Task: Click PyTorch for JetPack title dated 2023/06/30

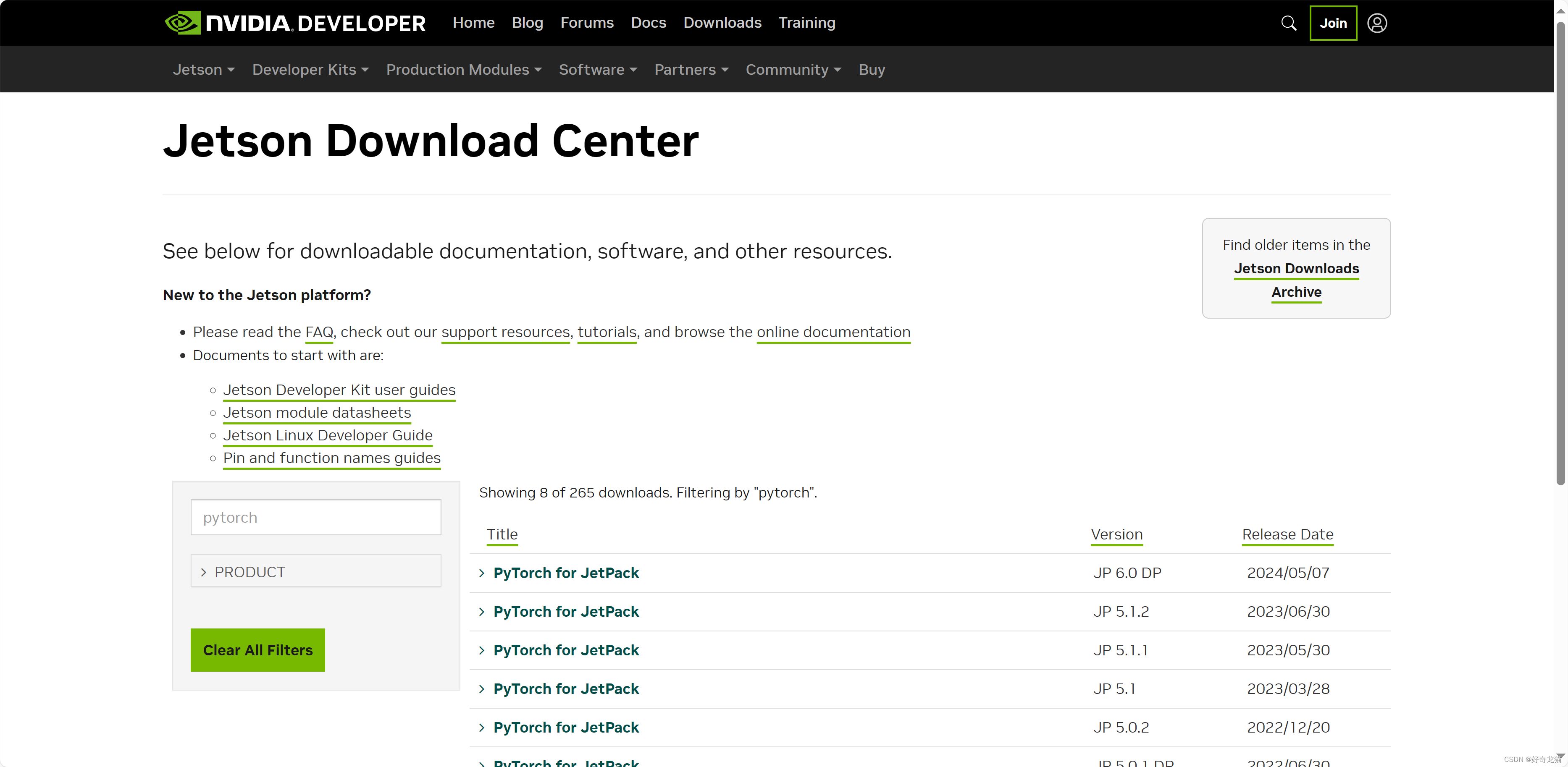Action: coord(566,612)
